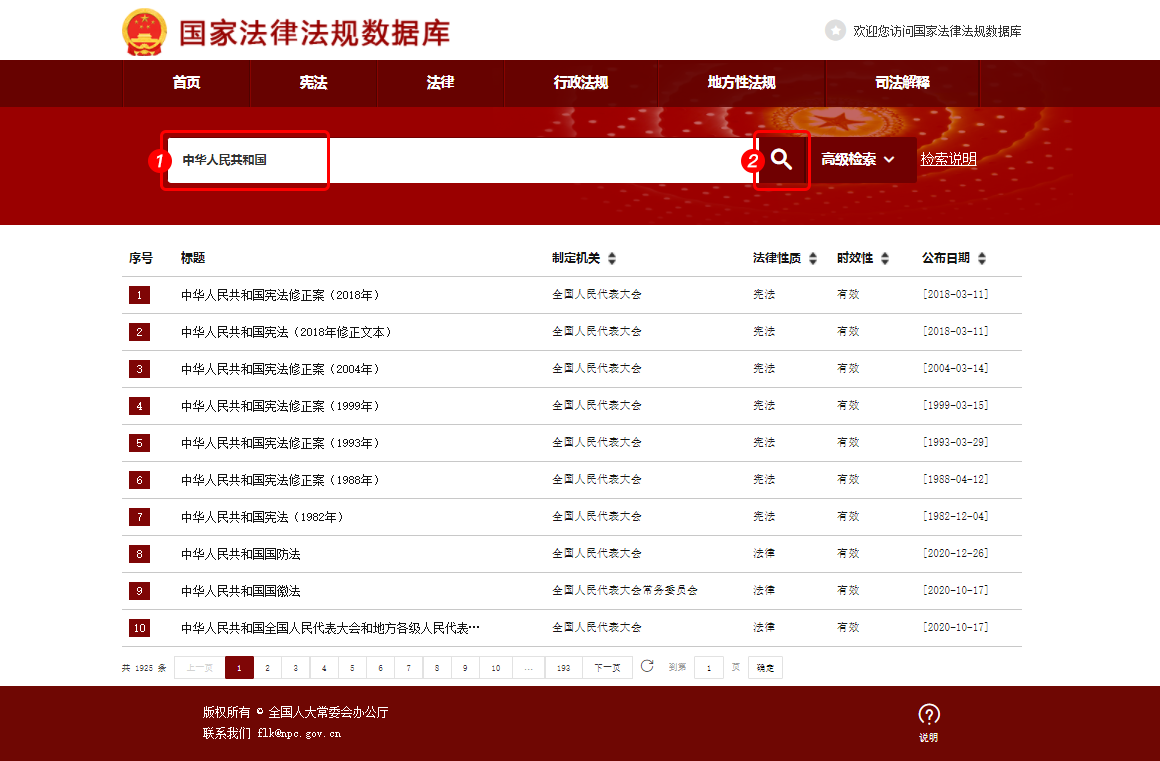The width and height of the screenshot is (1160, 761).
Task: Click the red number 8 row badge
Action: 139,554
